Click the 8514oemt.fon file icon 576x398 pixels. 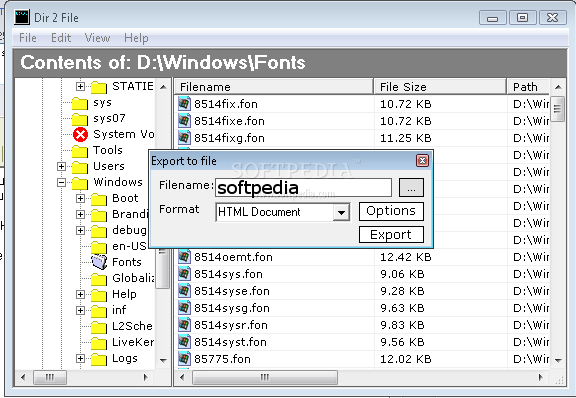pos(184,257)
